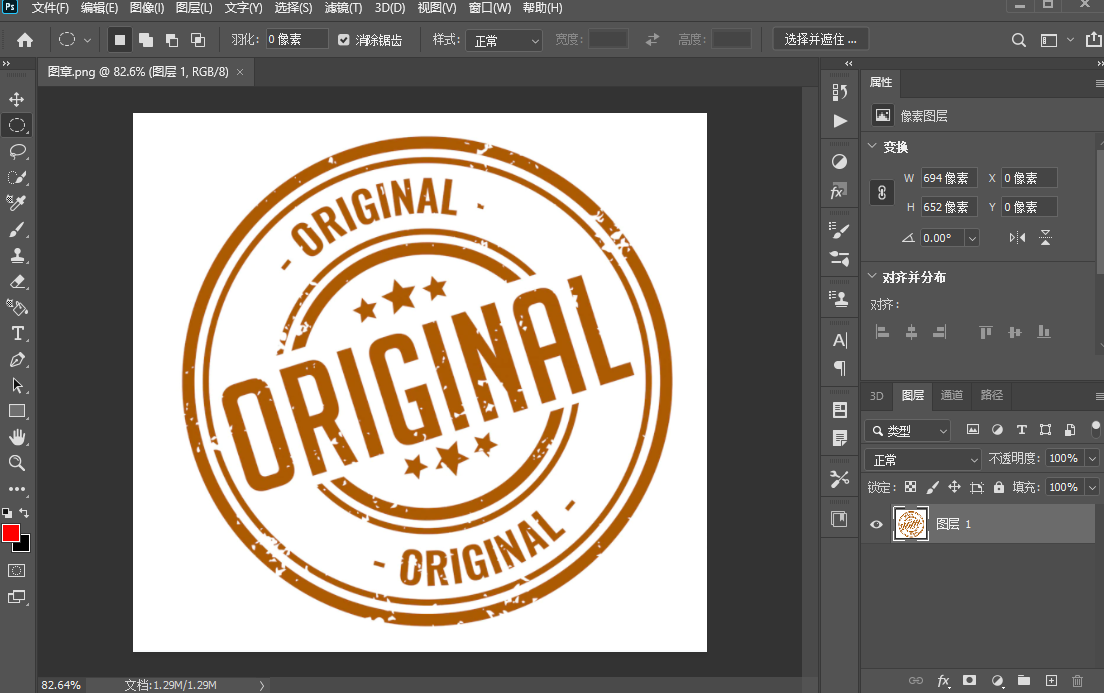The height and width of the screenshot is (693, 1104).
Task: Create a new layer with plus icon
Action: pos(1051,680)
